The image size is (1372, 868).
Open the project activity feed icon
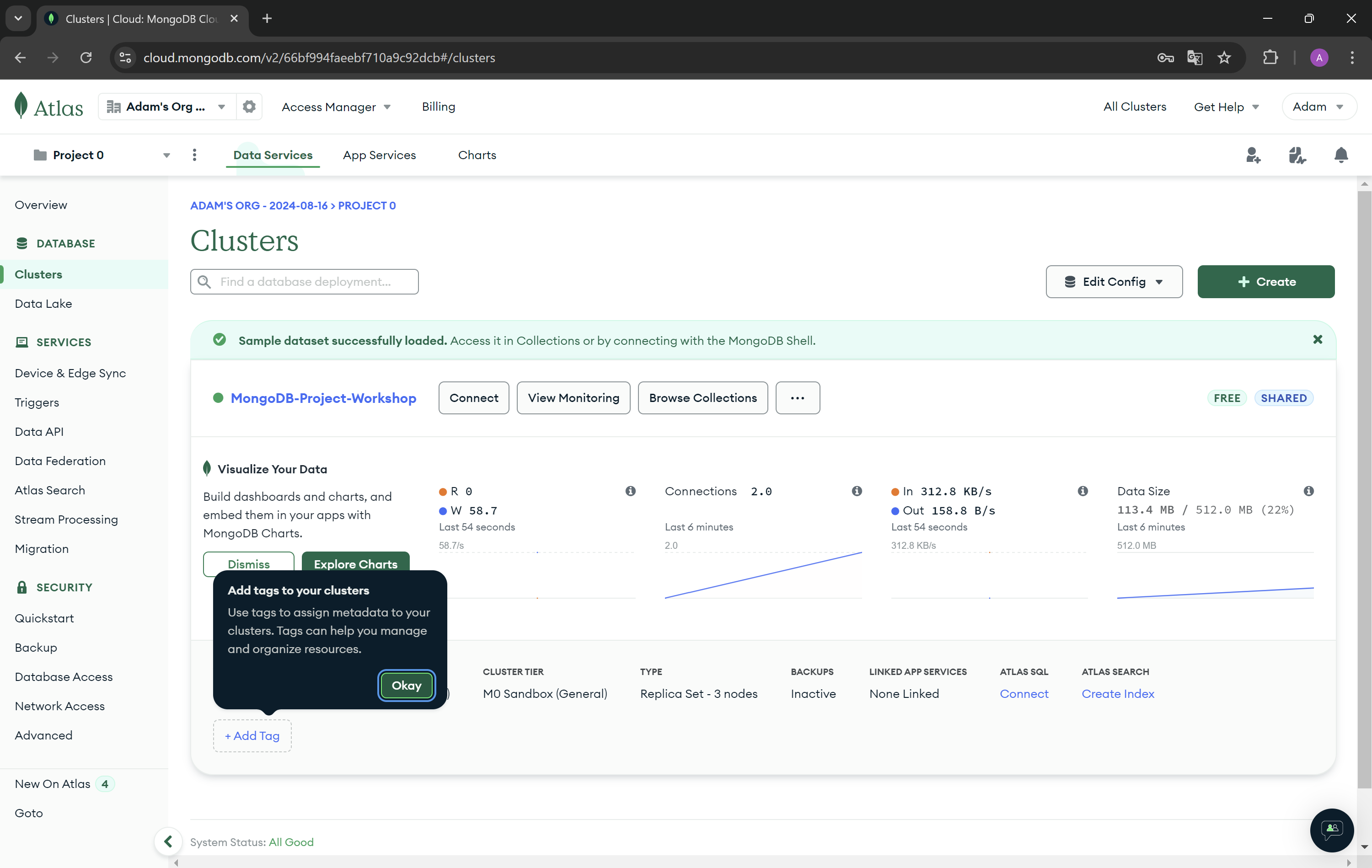click(x=1297, y=155)
